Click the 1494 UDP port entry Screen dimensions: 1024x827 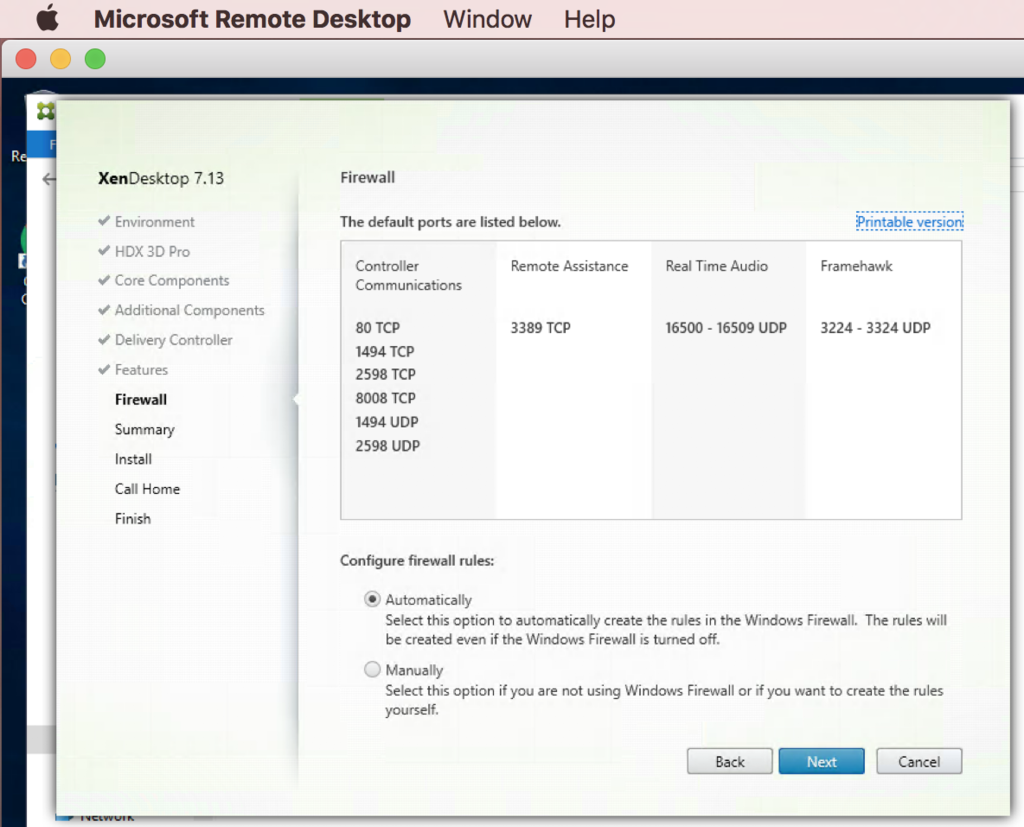(387, 422)
